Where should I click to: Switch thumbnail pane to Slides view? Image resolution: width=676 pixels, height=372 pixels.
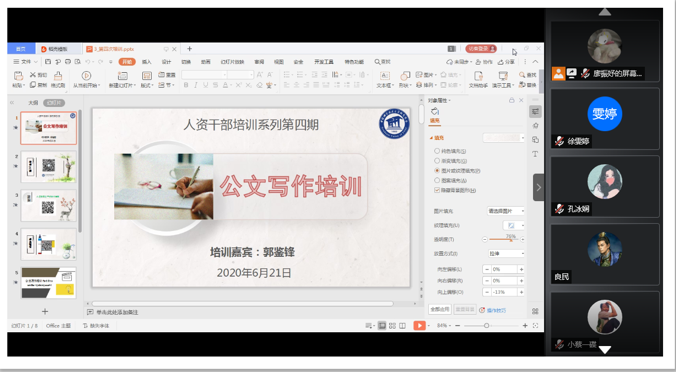click(x=54, y=103)
